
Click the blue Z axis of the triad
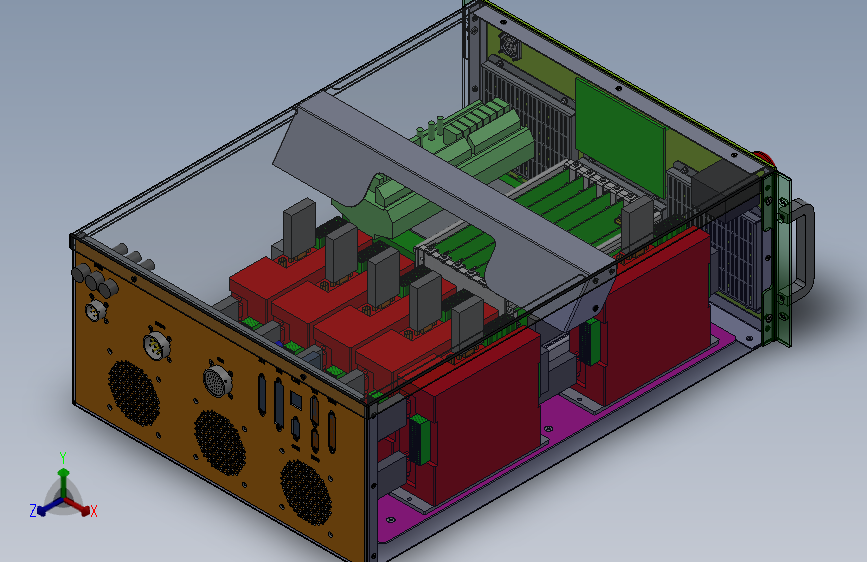[50, 507]
